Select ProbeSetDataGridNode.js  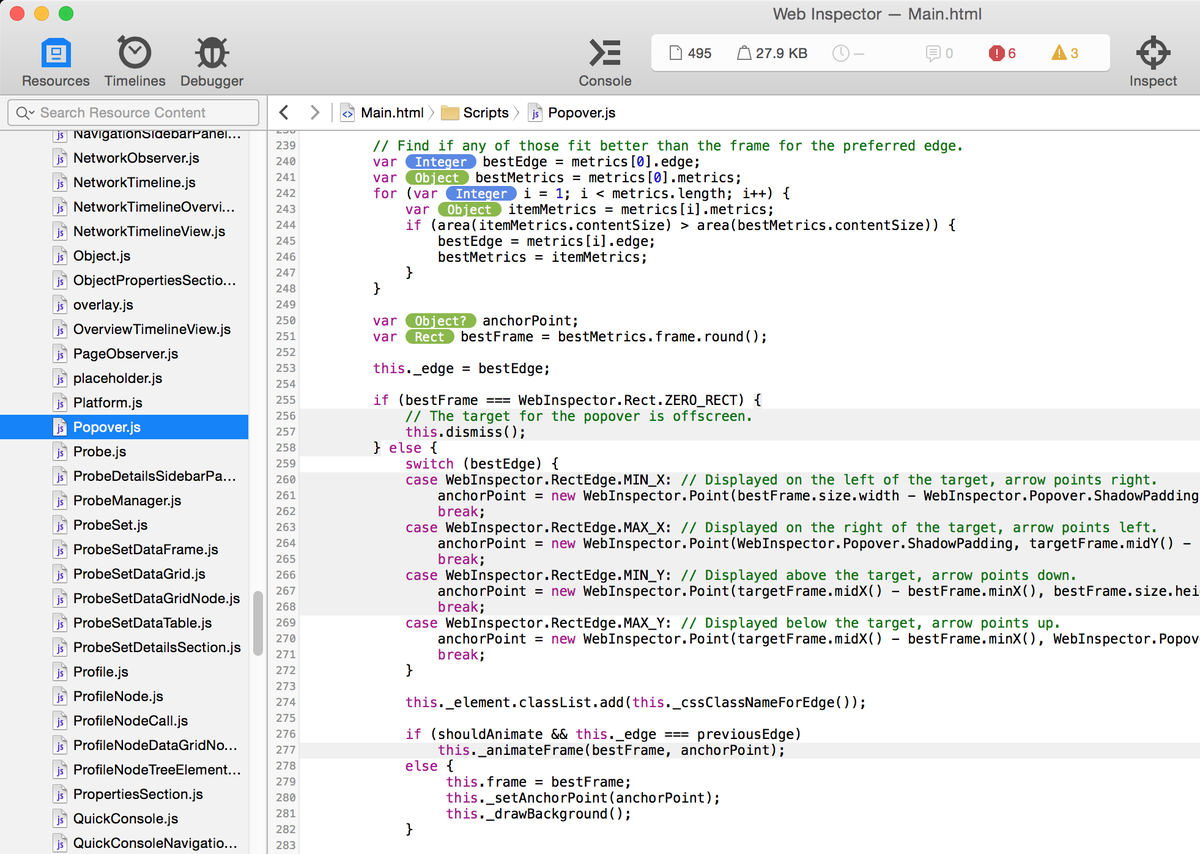[124, 599]
